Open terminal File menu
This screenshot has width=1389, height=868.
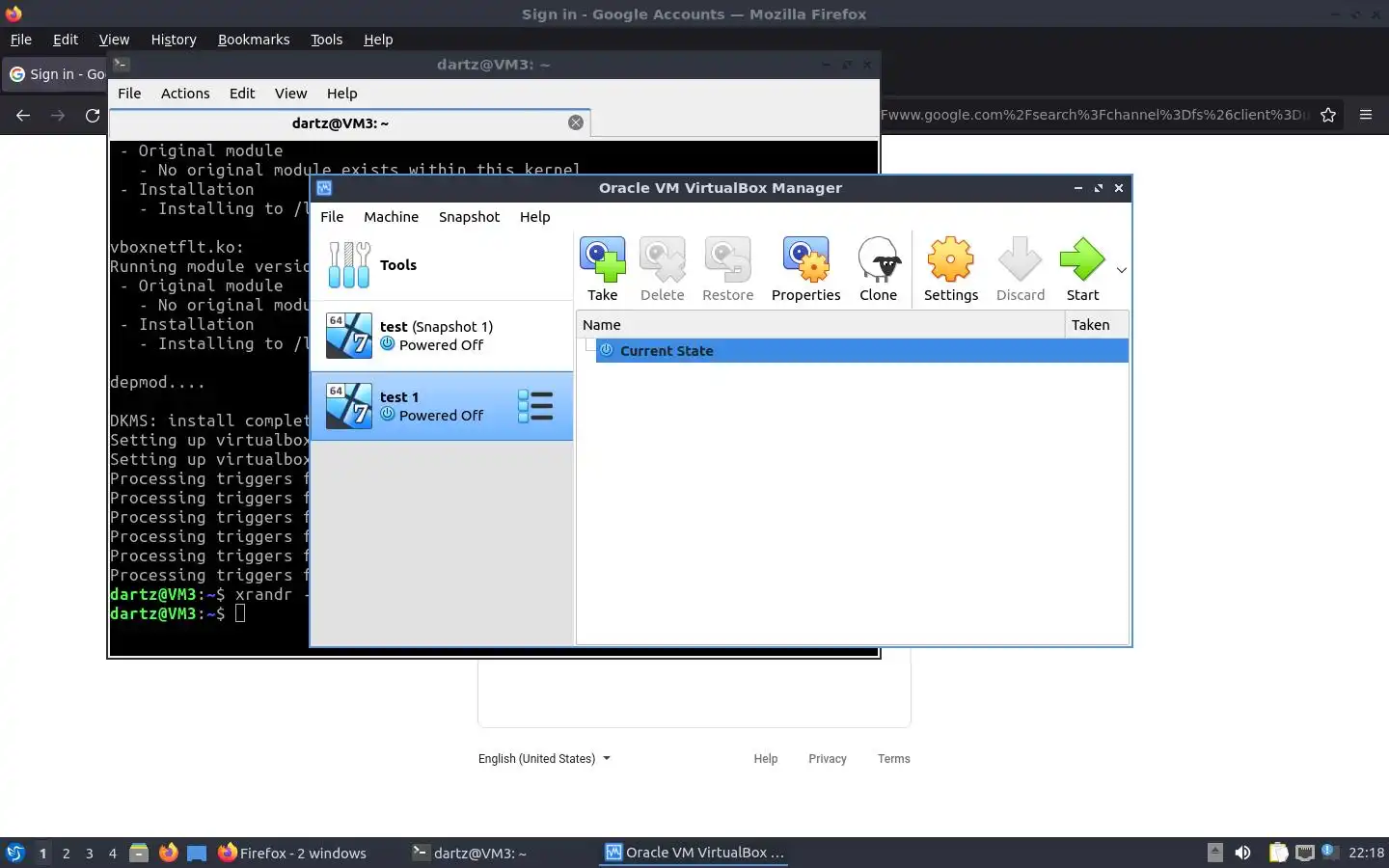[129, 94]
